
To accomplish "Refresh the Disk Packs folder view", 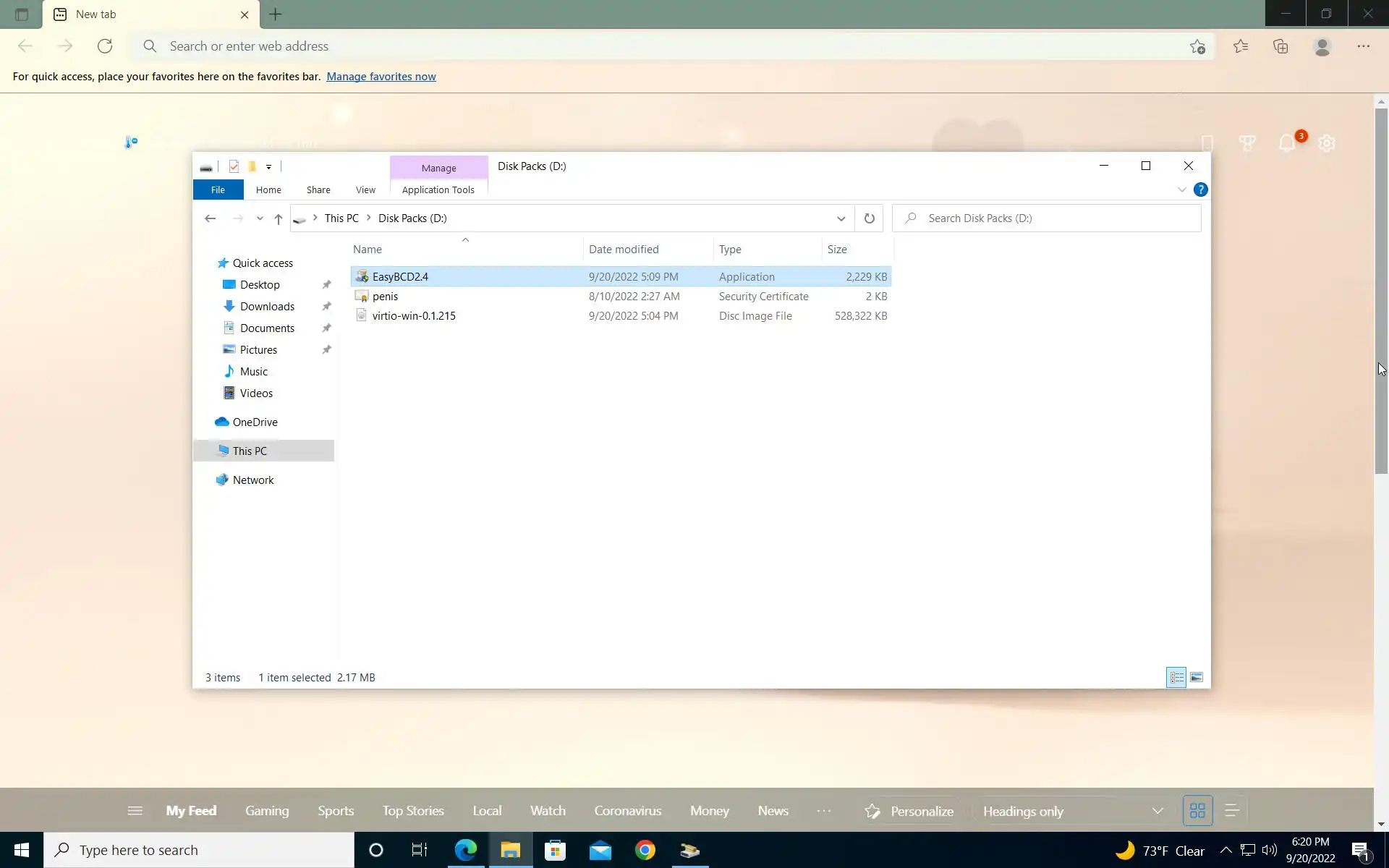I will click(869, 218).
